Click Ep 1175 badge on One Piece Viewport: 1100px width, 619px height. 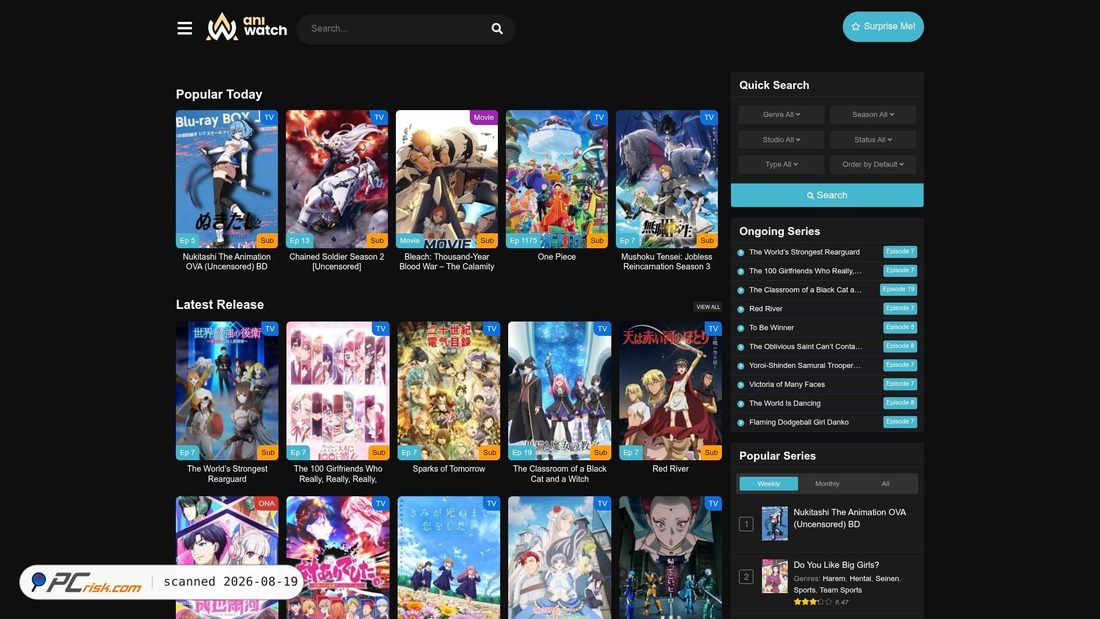pos(523,241)
